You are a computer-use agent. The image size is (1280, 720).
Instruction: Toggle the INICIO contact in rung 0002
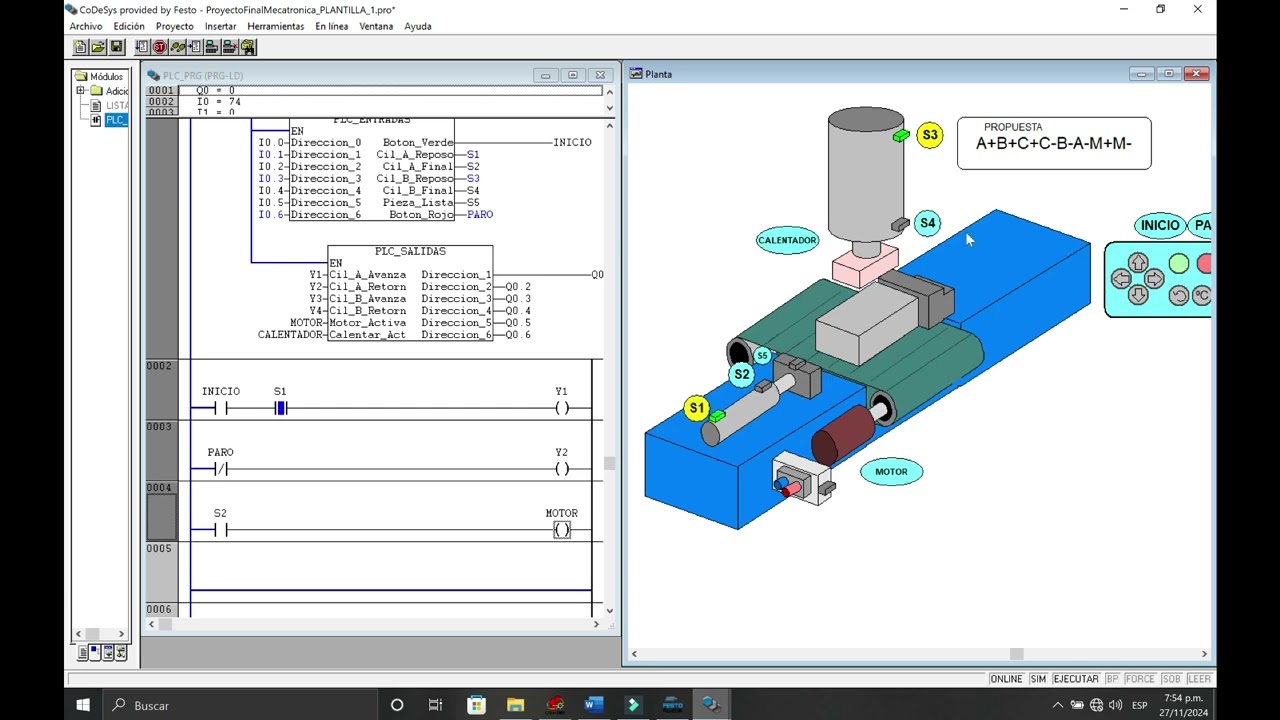pos(221,408)
